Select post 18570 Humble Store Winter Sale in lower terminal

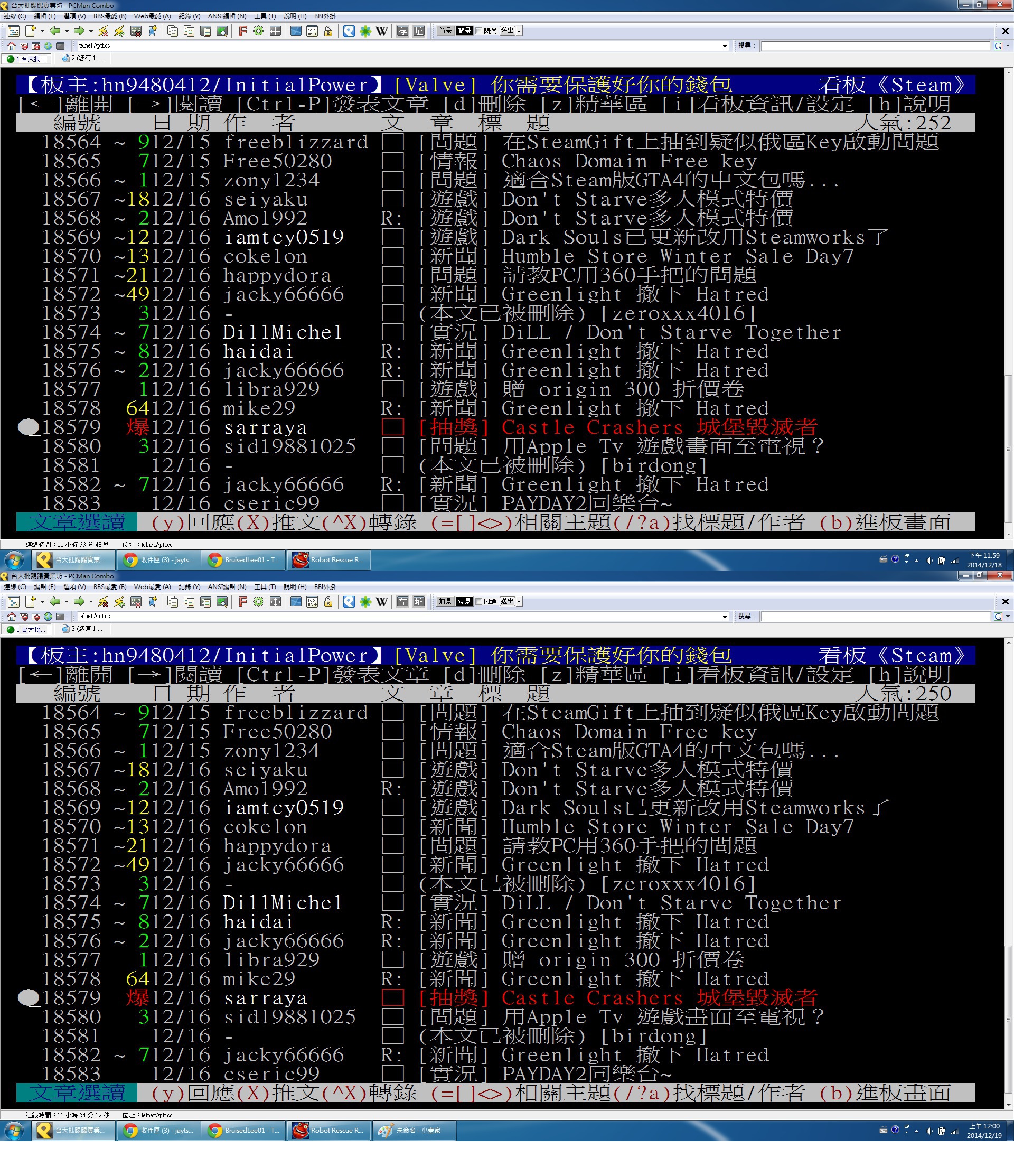[496, 827]
